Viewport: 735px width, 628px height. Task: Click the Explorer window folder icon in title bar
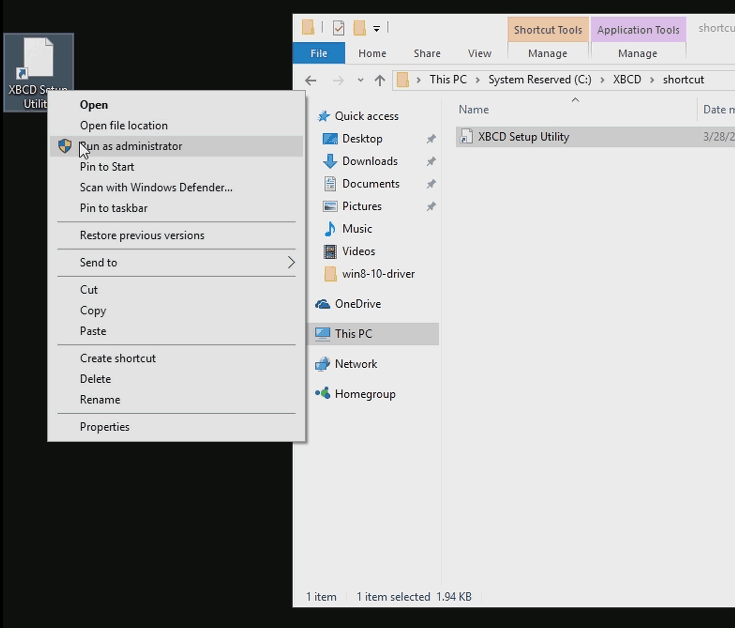click(x=308, y=27)
